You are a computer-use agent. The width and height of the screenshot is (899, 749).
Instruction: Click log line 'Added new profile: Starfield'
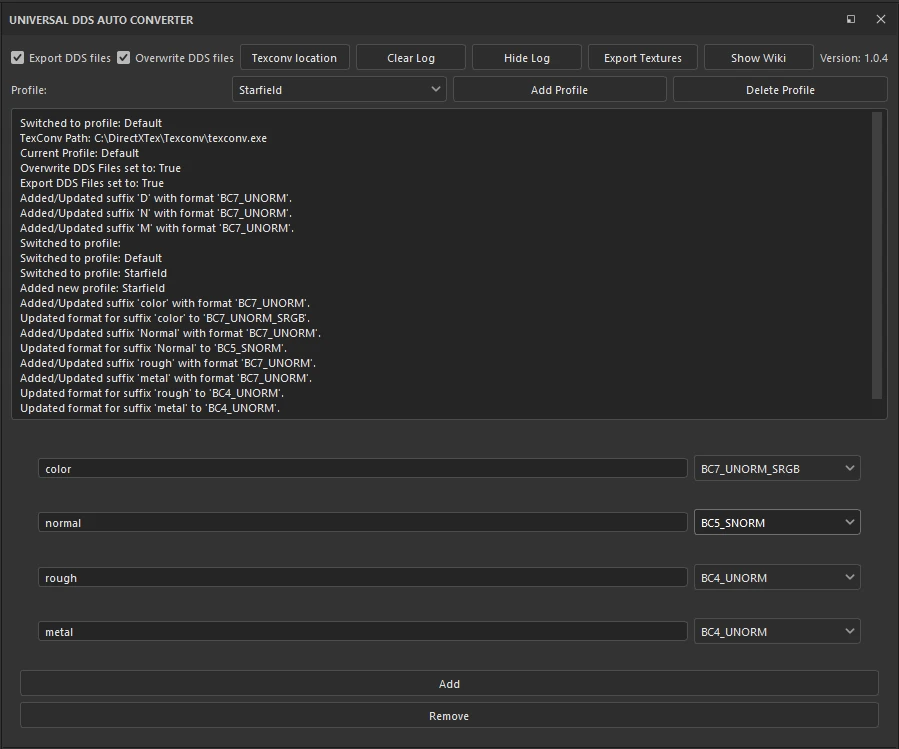click(92, 288)
